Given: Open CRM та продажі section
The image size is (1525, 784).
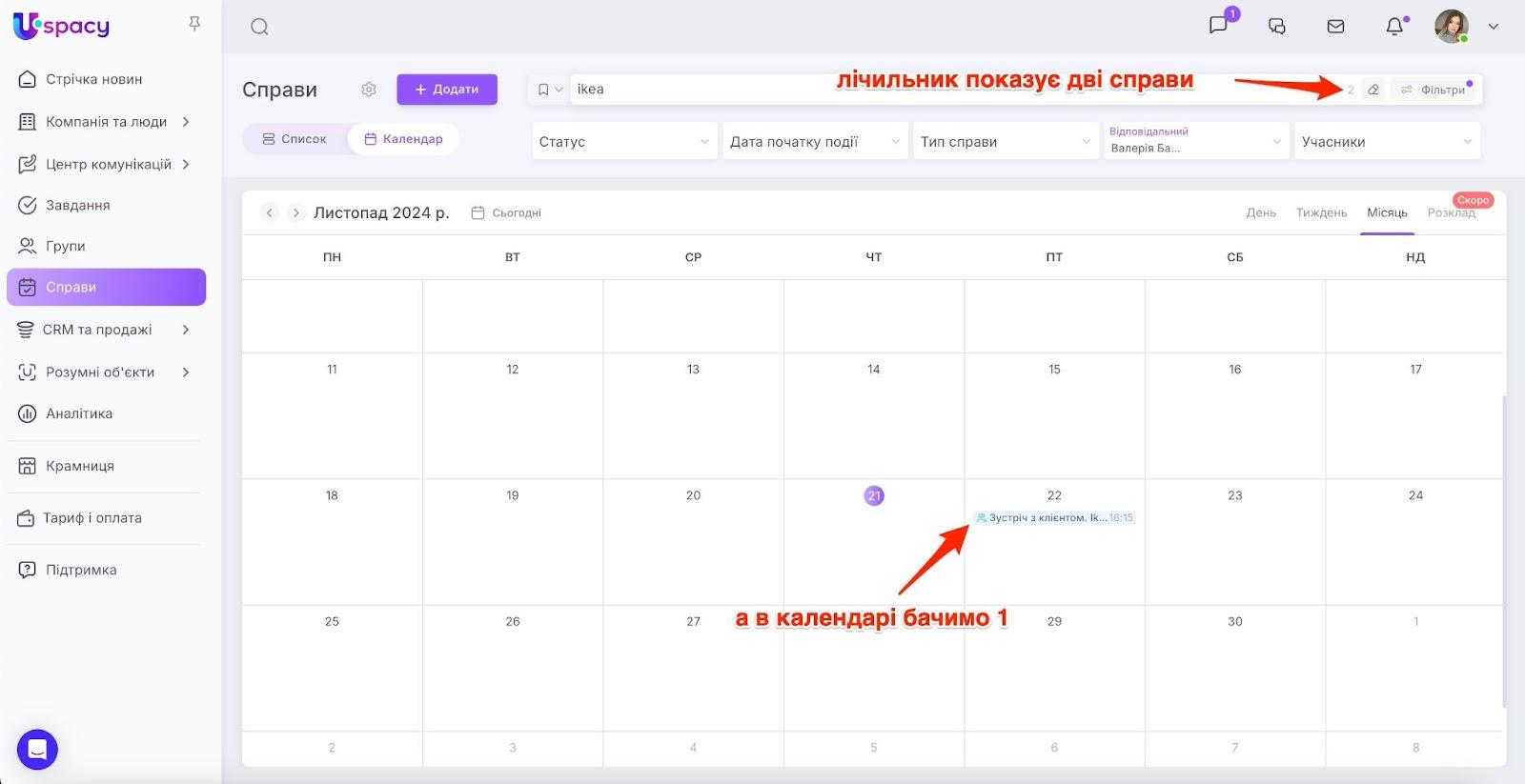Looking at the screenshot, I should tap(97, 330).
